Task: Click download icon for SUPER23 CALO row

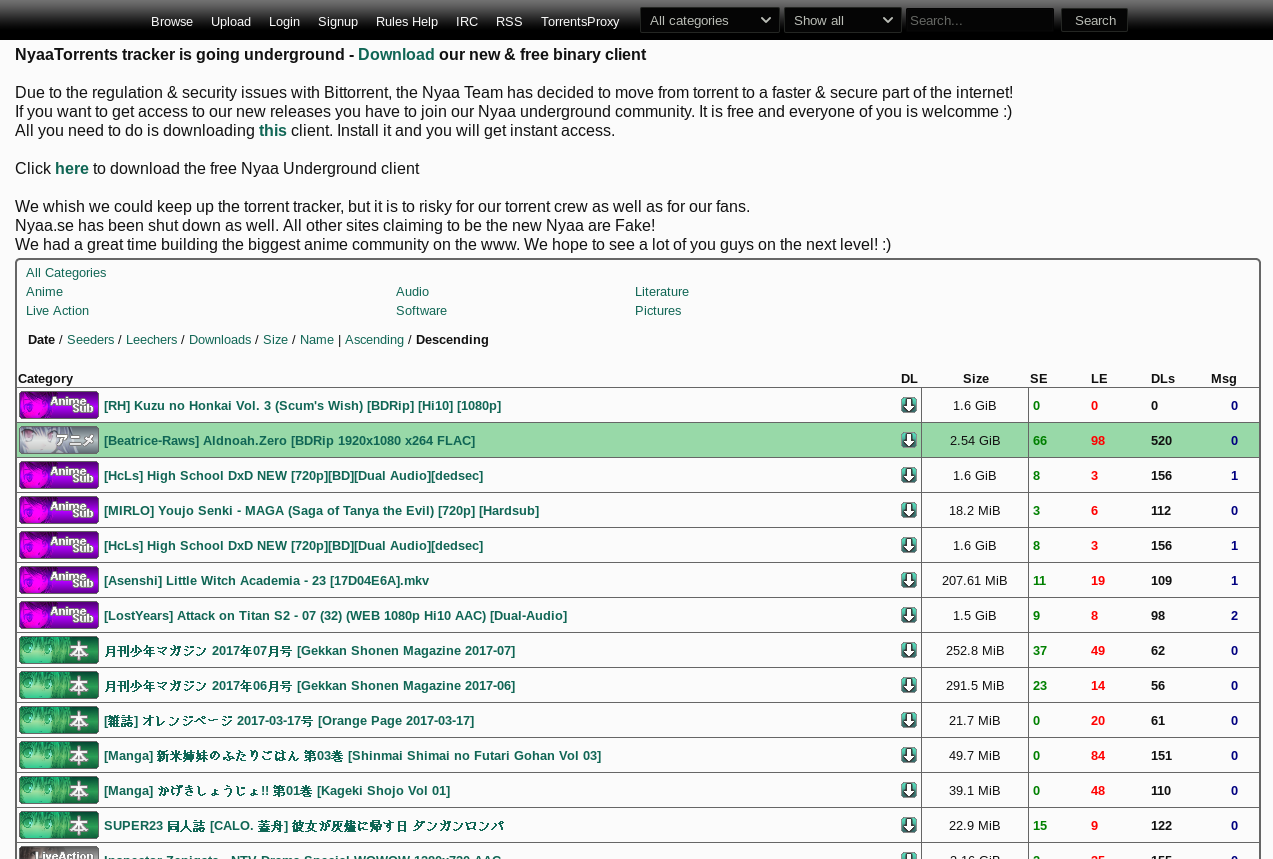Action: (x=909, y=825)
